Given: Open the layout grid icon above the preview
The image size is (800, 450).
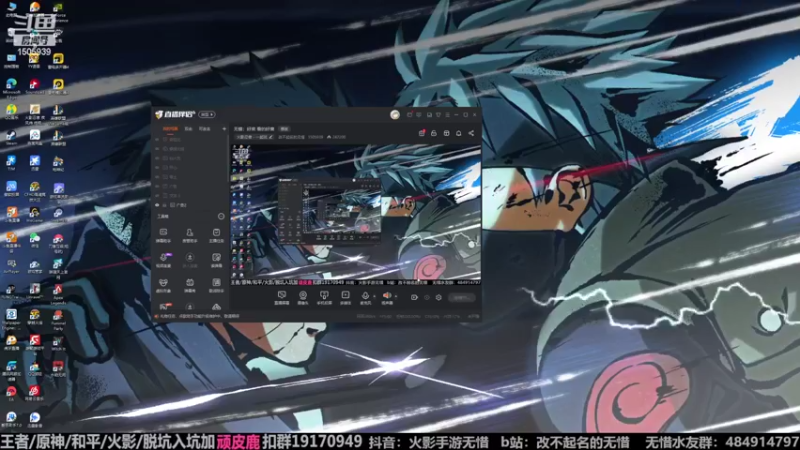Looking at the screenshot, I should (446, 133).
